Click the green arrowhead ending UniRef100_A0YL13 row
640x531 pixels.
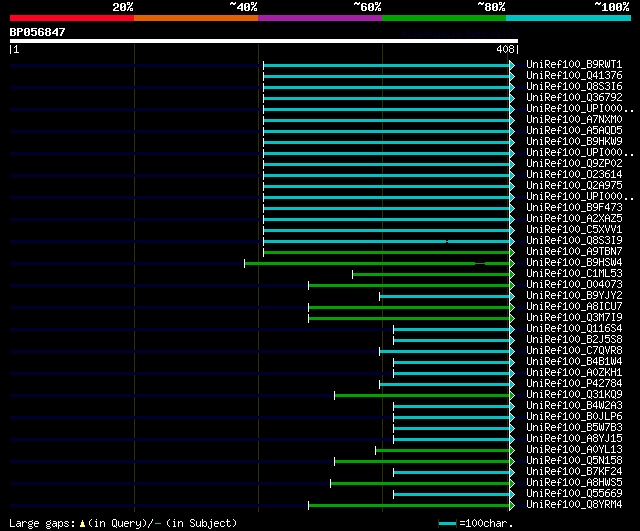tap(512, 451)
